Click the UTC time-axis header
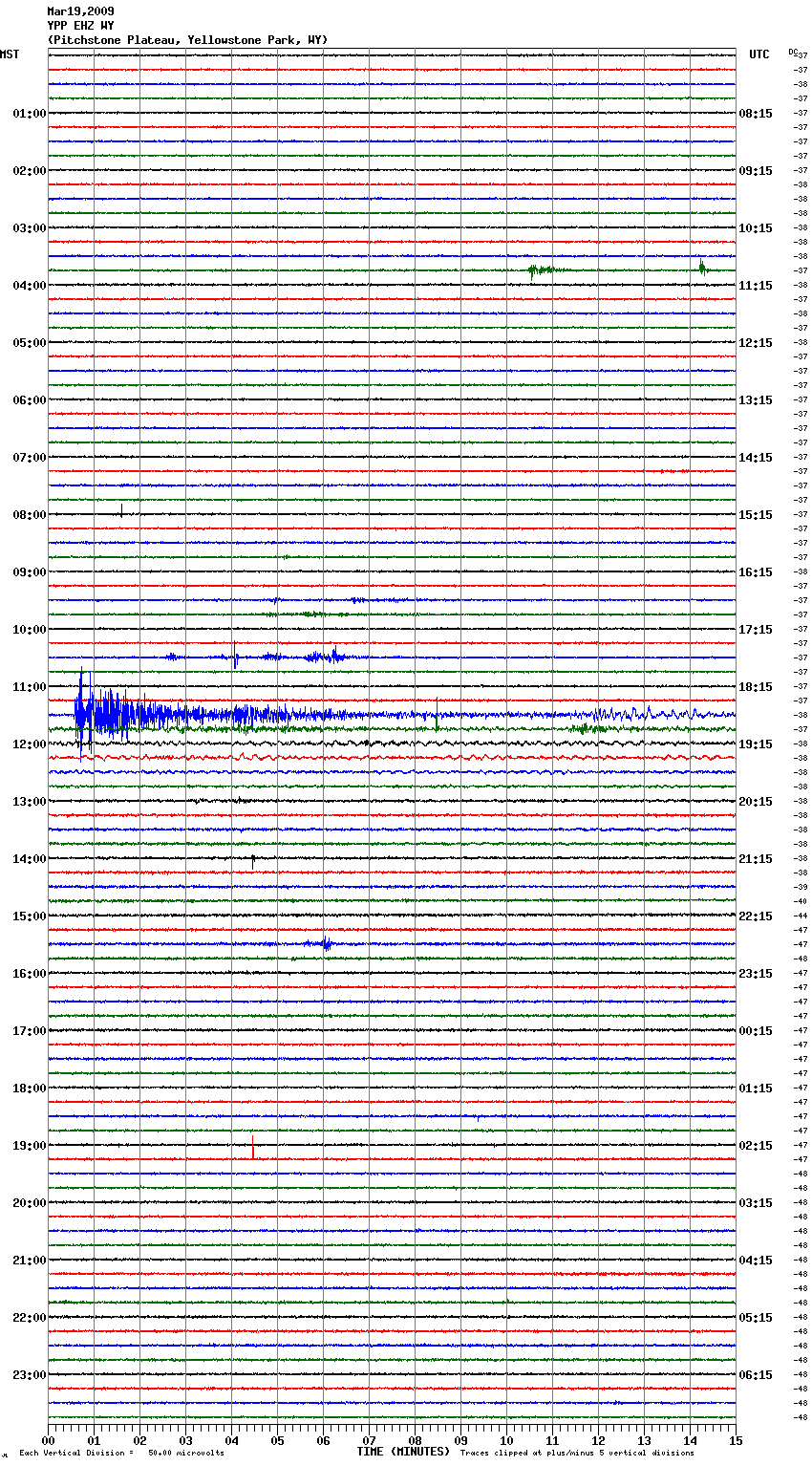The image size is (812, 1466). pyautogui.click(x=759, y=54)
